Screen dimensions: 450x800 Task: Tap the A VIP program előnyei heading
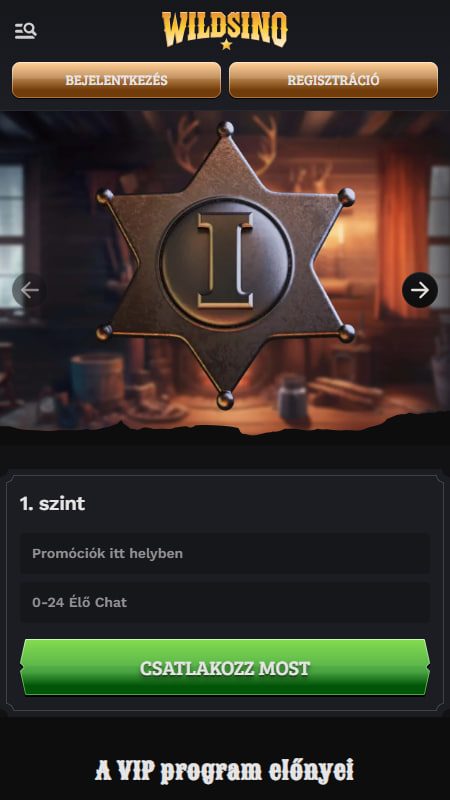pyautogui.click(x=224, y=770)
